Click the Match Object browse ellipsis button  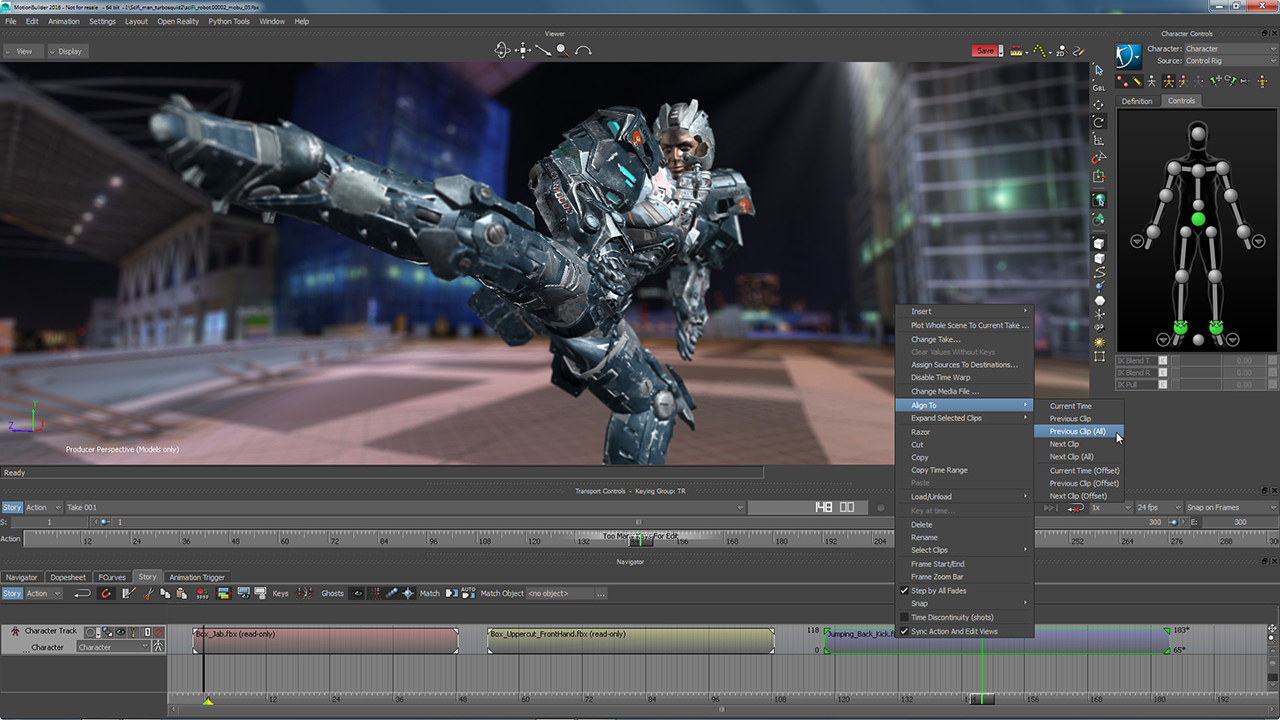601,593
